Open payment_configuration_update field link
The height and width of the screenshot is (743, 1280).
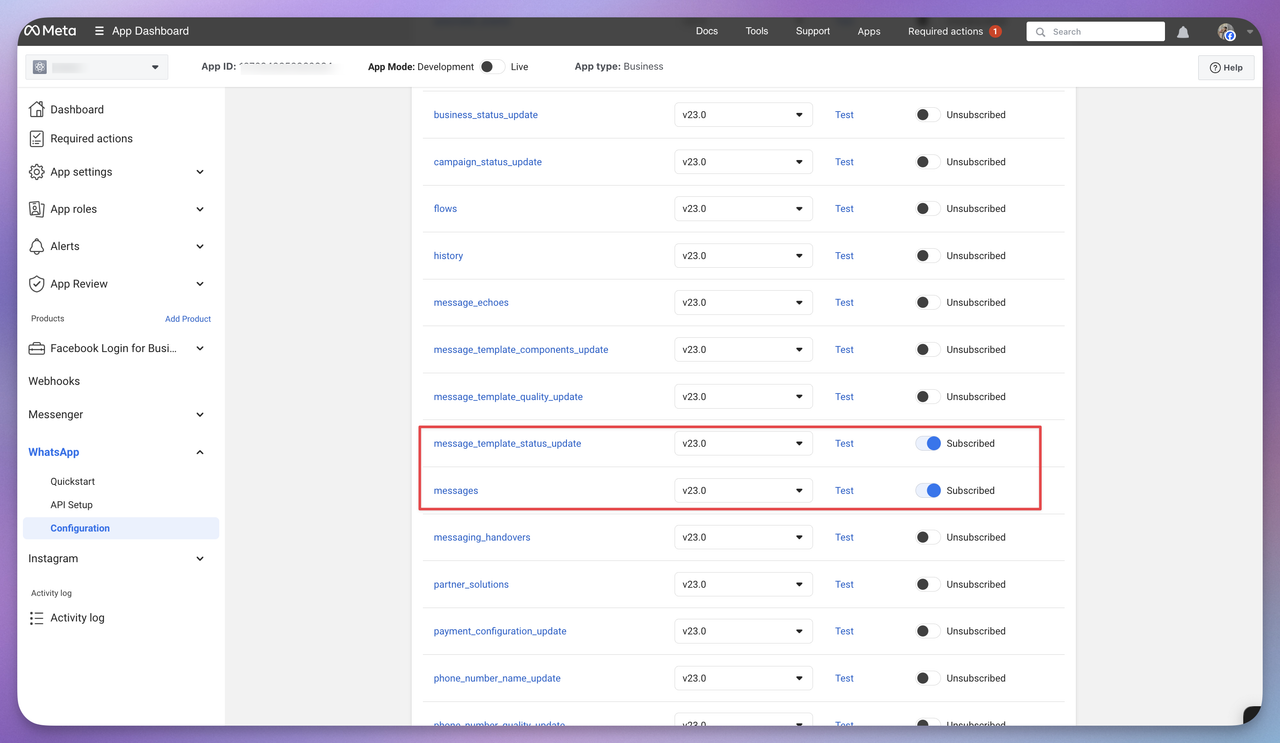pyautogui.click(x=500, y=631)
